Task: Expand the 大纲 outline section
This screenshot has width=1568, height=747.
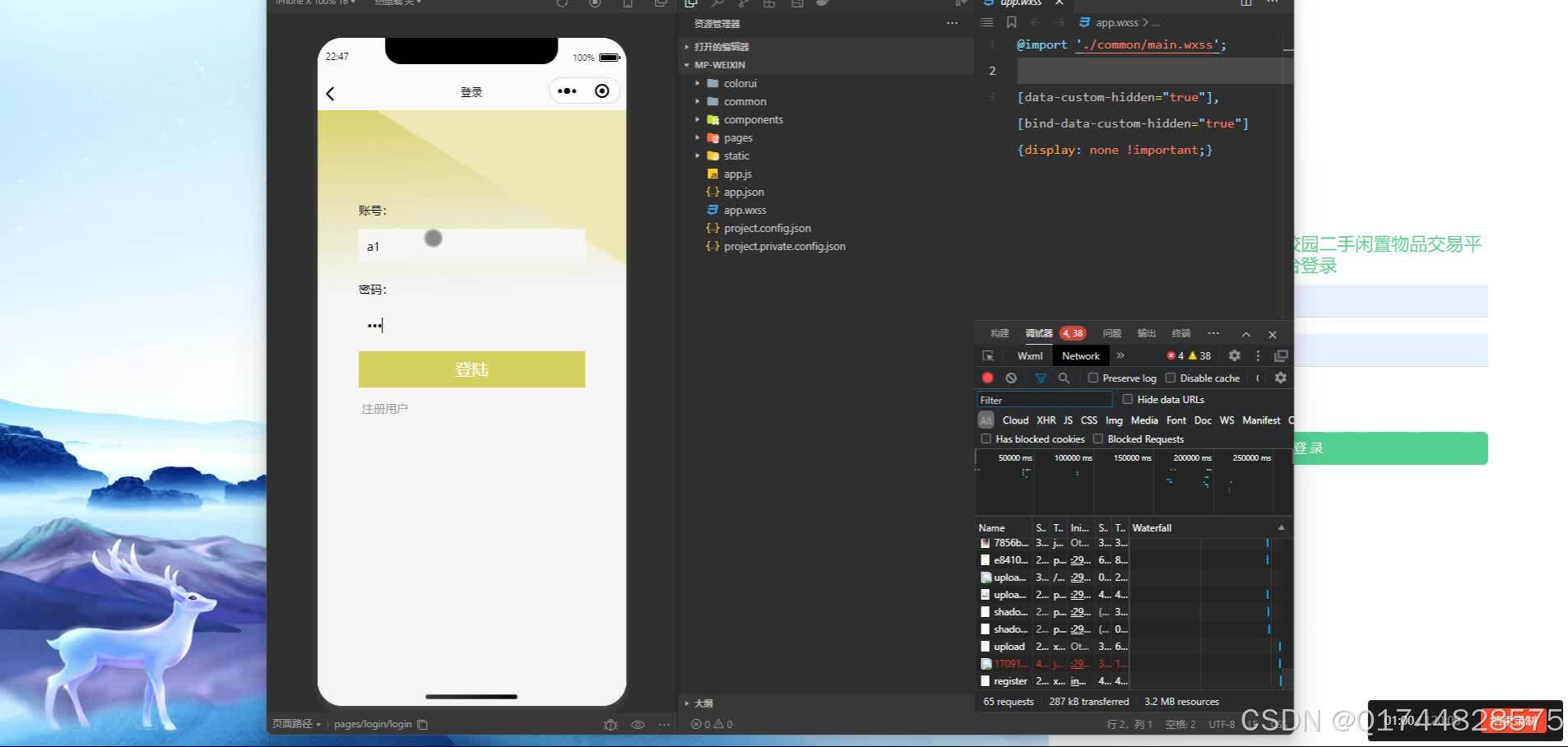Action: [698, 703]
